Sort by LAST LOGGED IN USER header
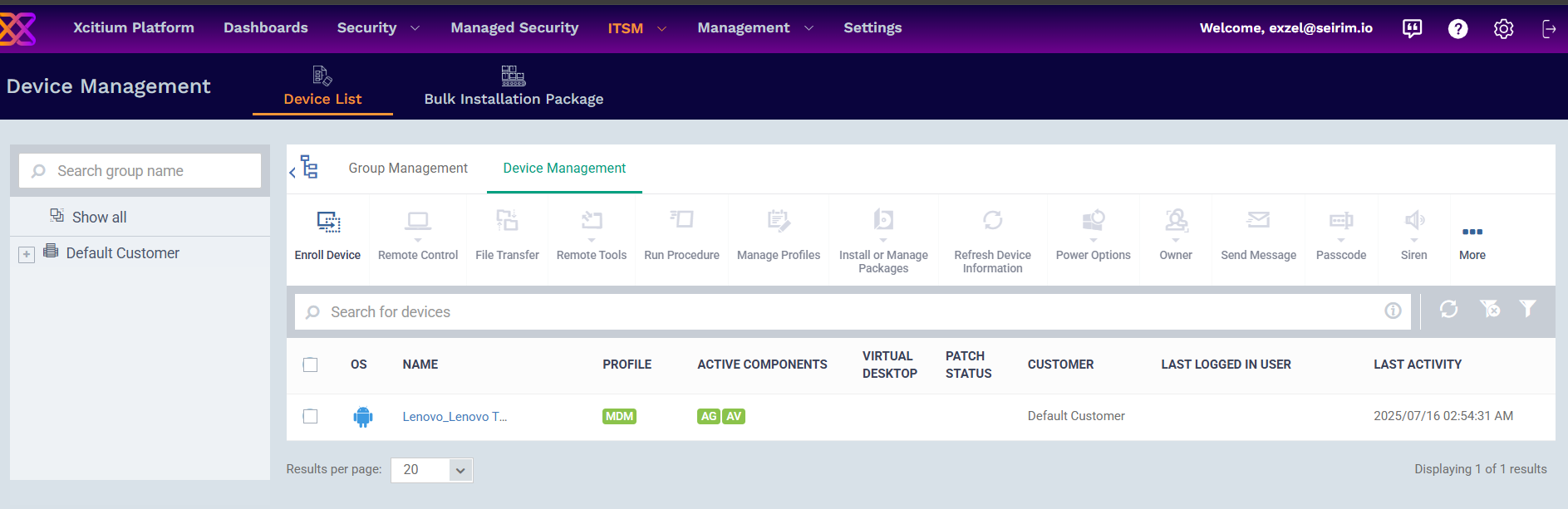Screen dimensions: 1568x509 (x=1226, y=365)
